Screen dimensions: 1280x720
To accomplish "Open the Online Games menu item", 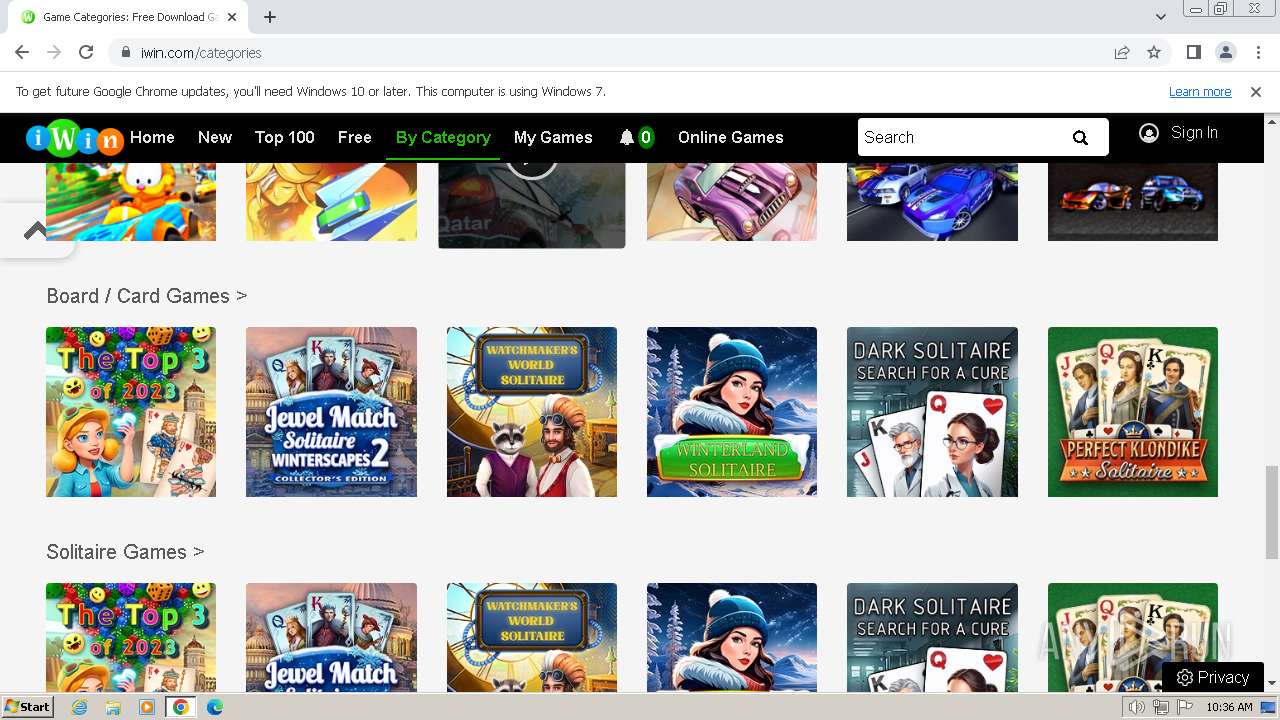I will [x=731, y=138].
